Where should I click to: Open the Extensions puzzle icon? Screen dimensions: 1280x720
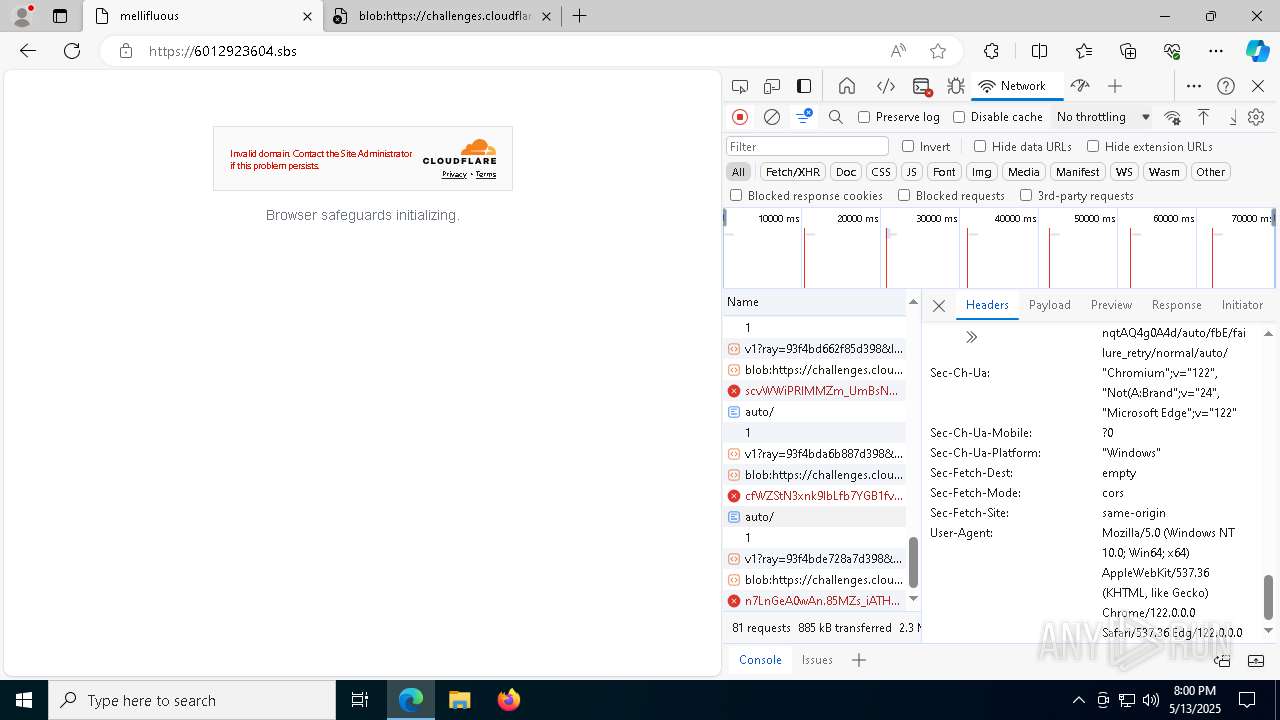991,51
